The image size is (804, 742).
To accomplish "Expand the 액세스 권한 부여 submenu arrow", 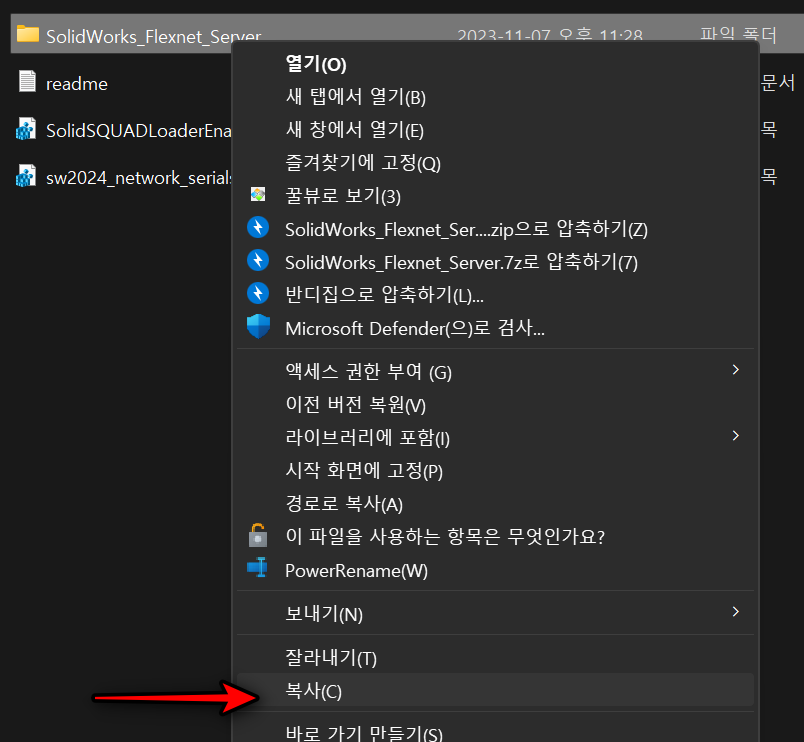I will [x=736, y=370].
